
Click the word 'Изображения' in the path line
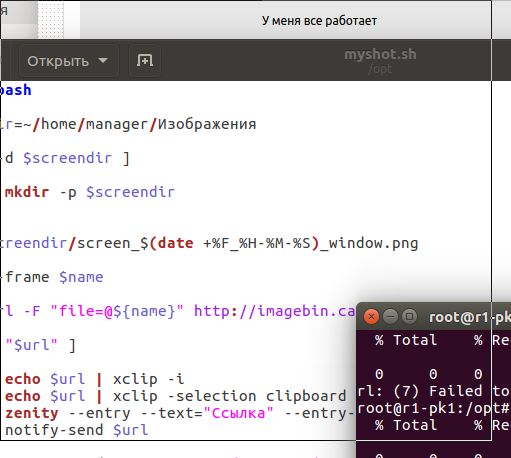pos(207,124)
